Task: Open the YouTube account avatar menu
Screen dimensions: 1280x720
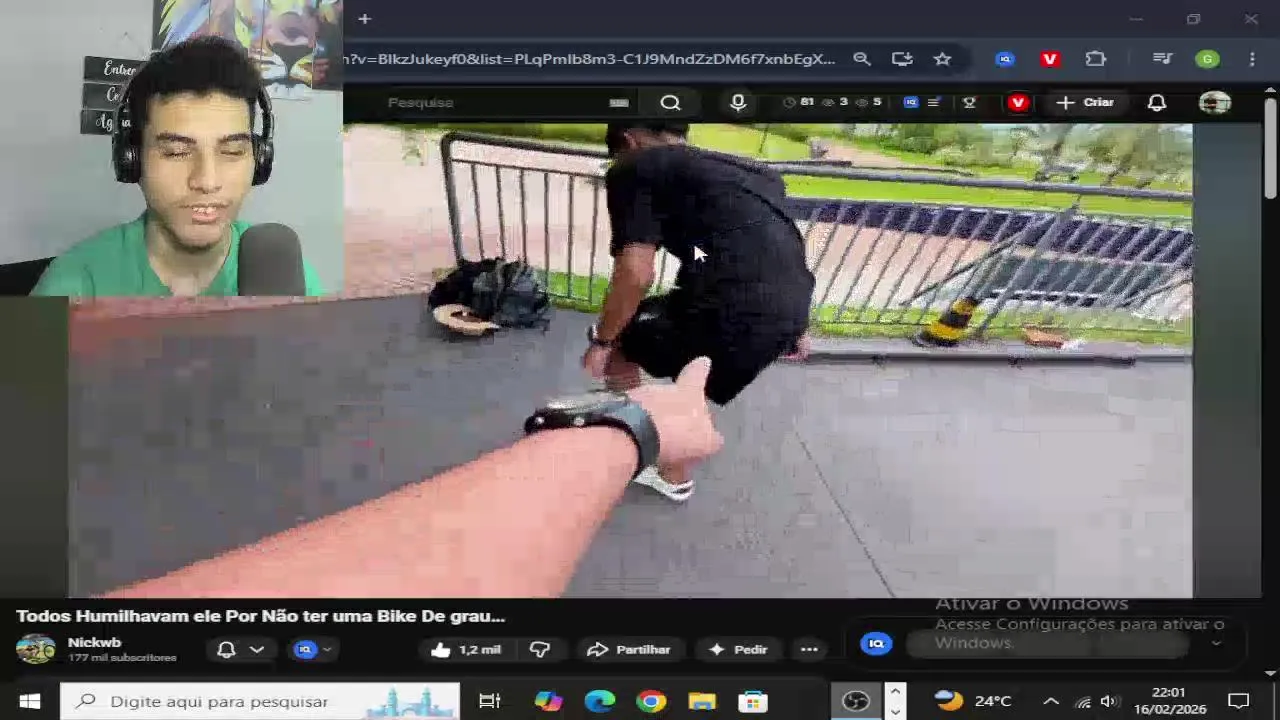Action: click(x=1215, y=102)
